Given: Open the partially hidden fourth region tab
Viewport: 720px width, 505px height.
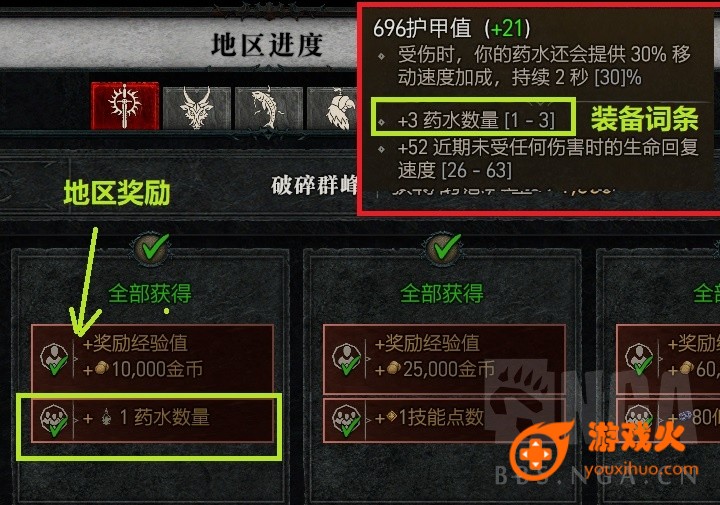Looking at the screenshot, I should [332, 108].
